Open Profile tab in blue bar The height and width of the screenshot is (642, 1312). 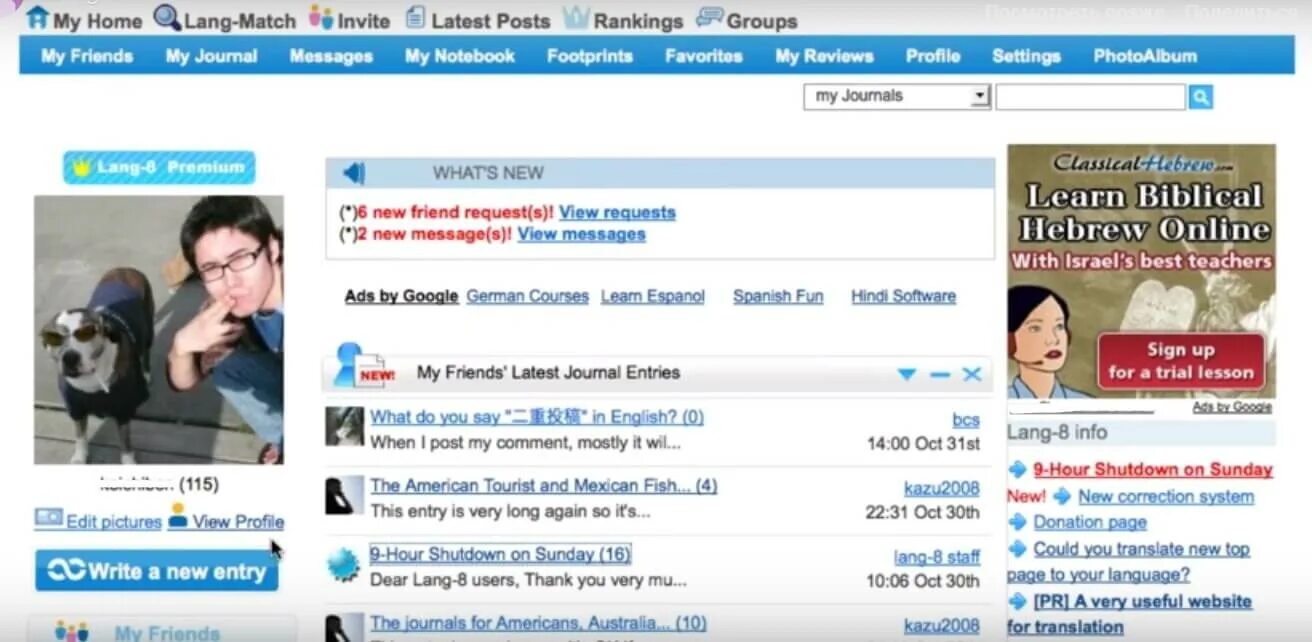(x=933, y=56)
